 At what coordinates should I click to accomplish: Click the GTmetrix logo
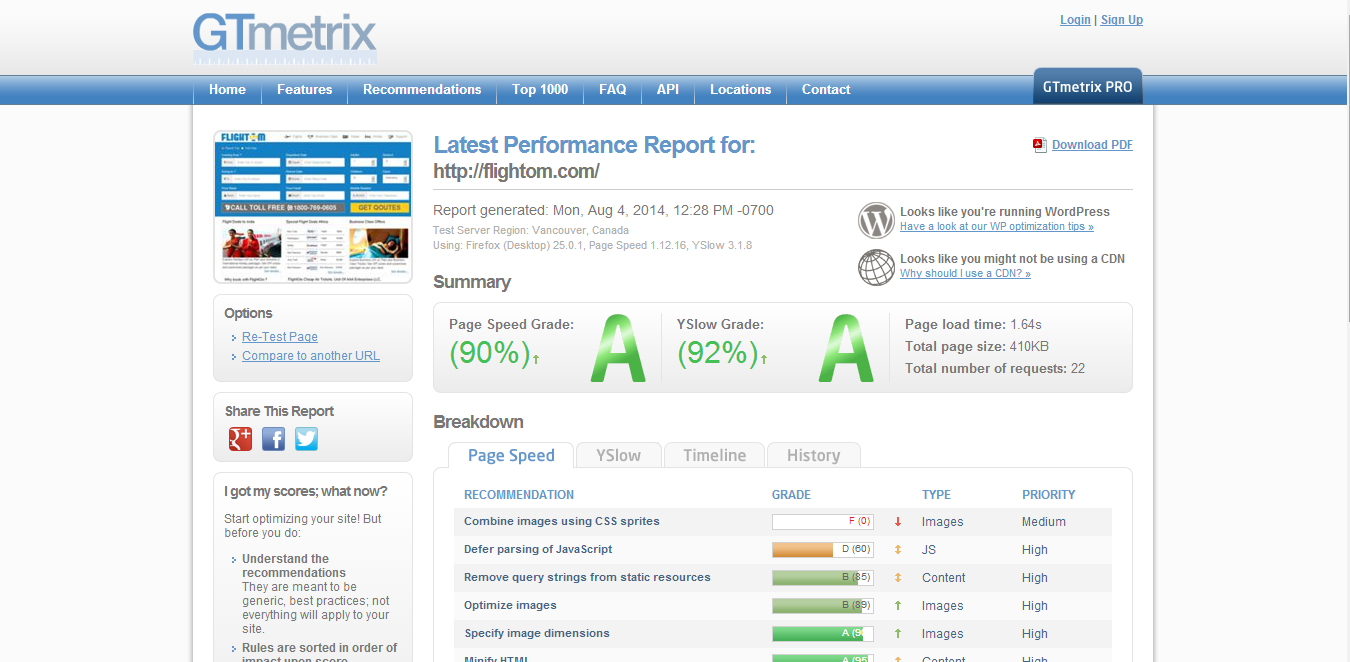pos(285,38)
